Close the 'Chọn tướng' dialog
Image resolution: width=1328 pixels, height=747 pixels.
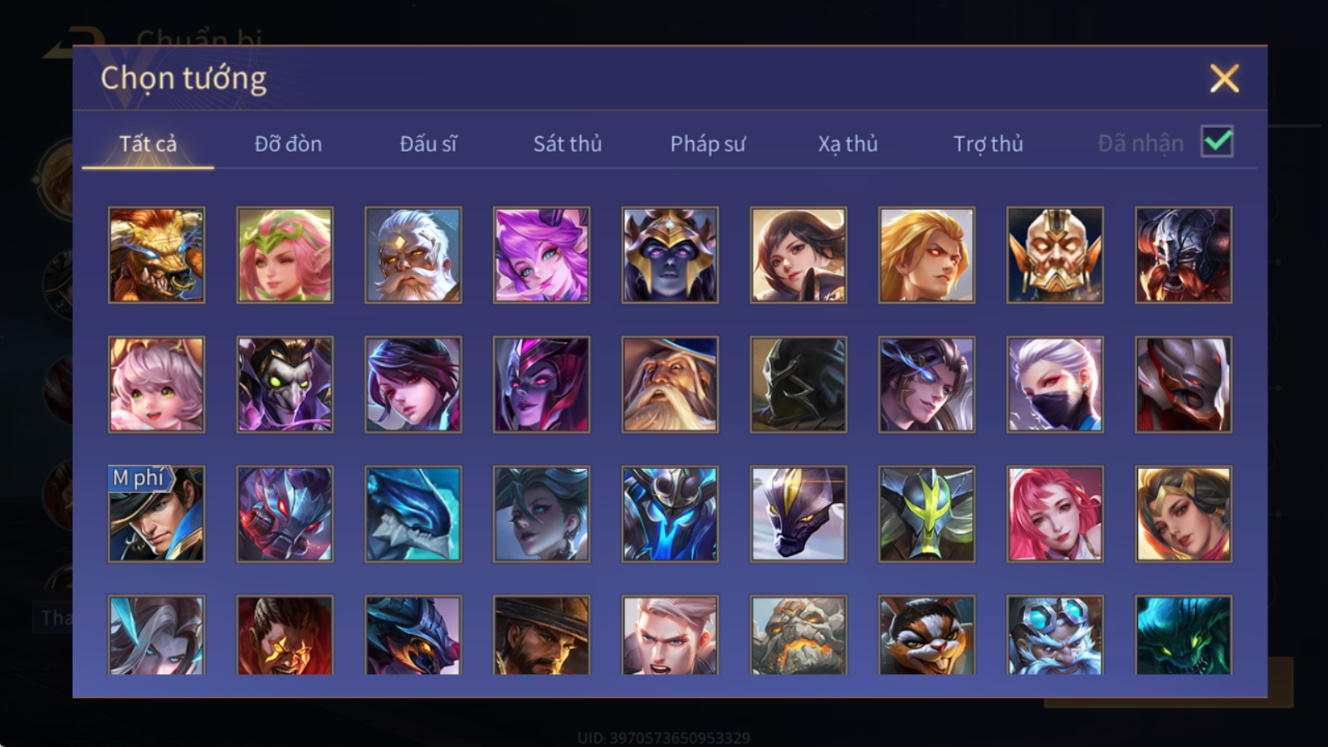[x=1224, y=78]
